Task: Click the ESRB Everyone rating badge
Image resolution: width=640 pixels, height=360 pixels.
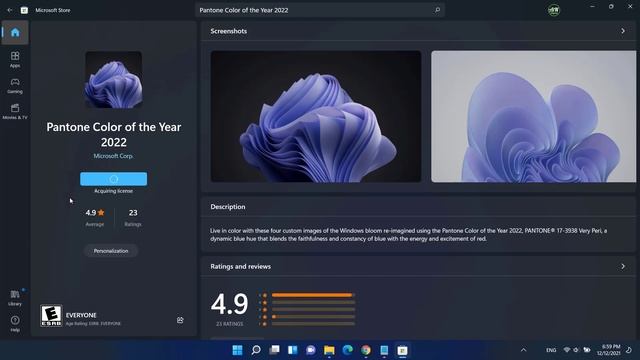Action: pyautogui.click(x=51, y=316)
